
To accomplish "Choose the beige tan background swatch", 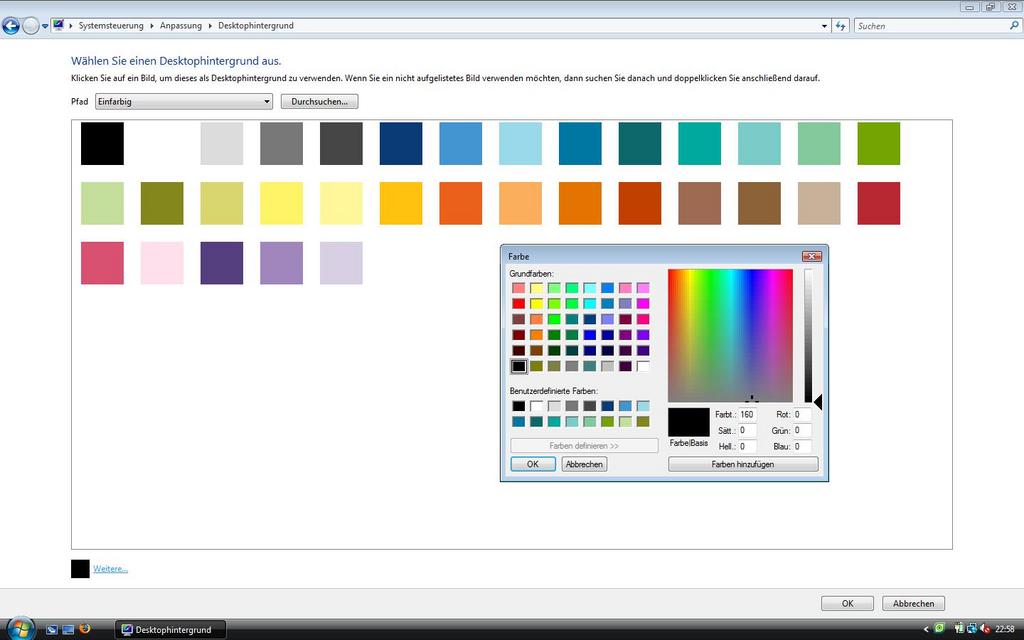I will click(819, 203).
